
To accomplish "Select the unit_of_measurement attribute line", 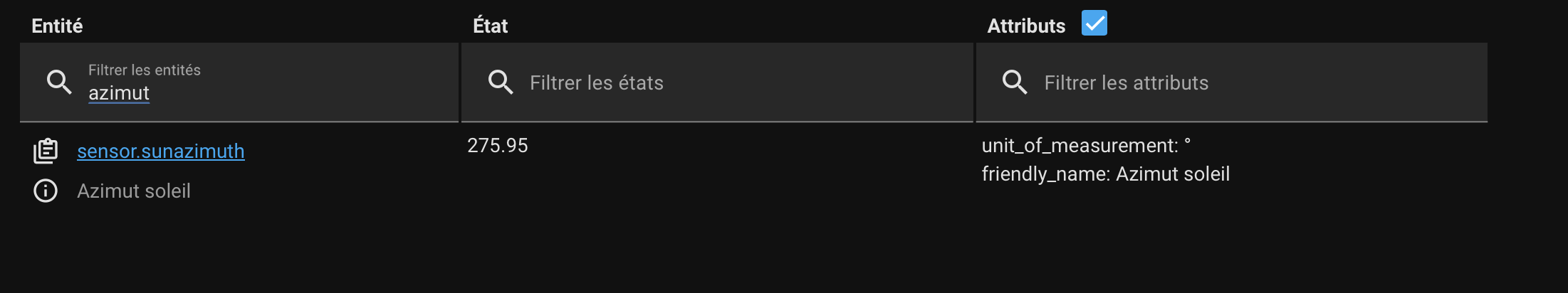I will 1087,146.
